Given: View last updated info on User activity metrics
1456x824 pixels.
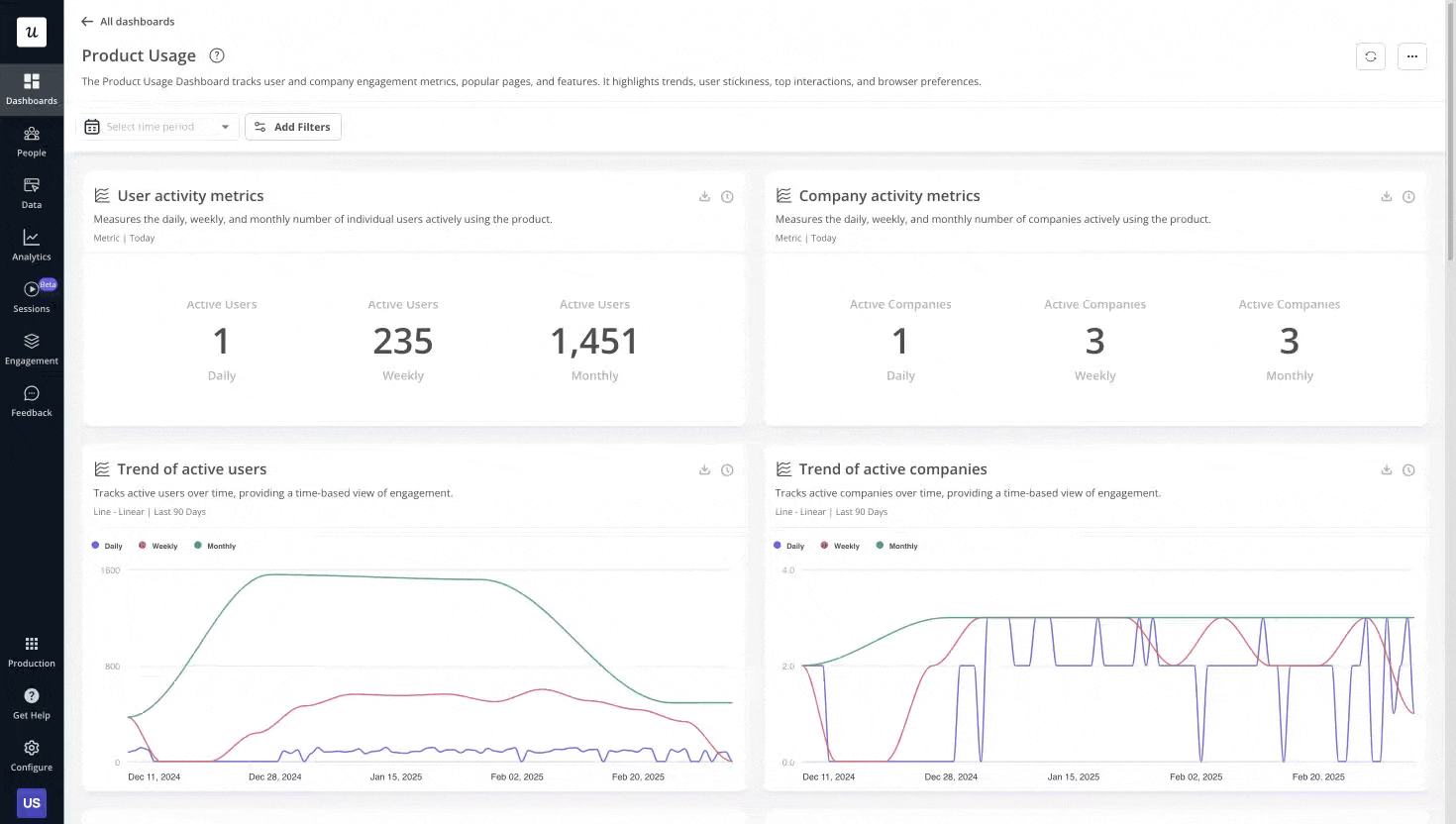Looking at the screenshot, I should (x=727, y=196).
